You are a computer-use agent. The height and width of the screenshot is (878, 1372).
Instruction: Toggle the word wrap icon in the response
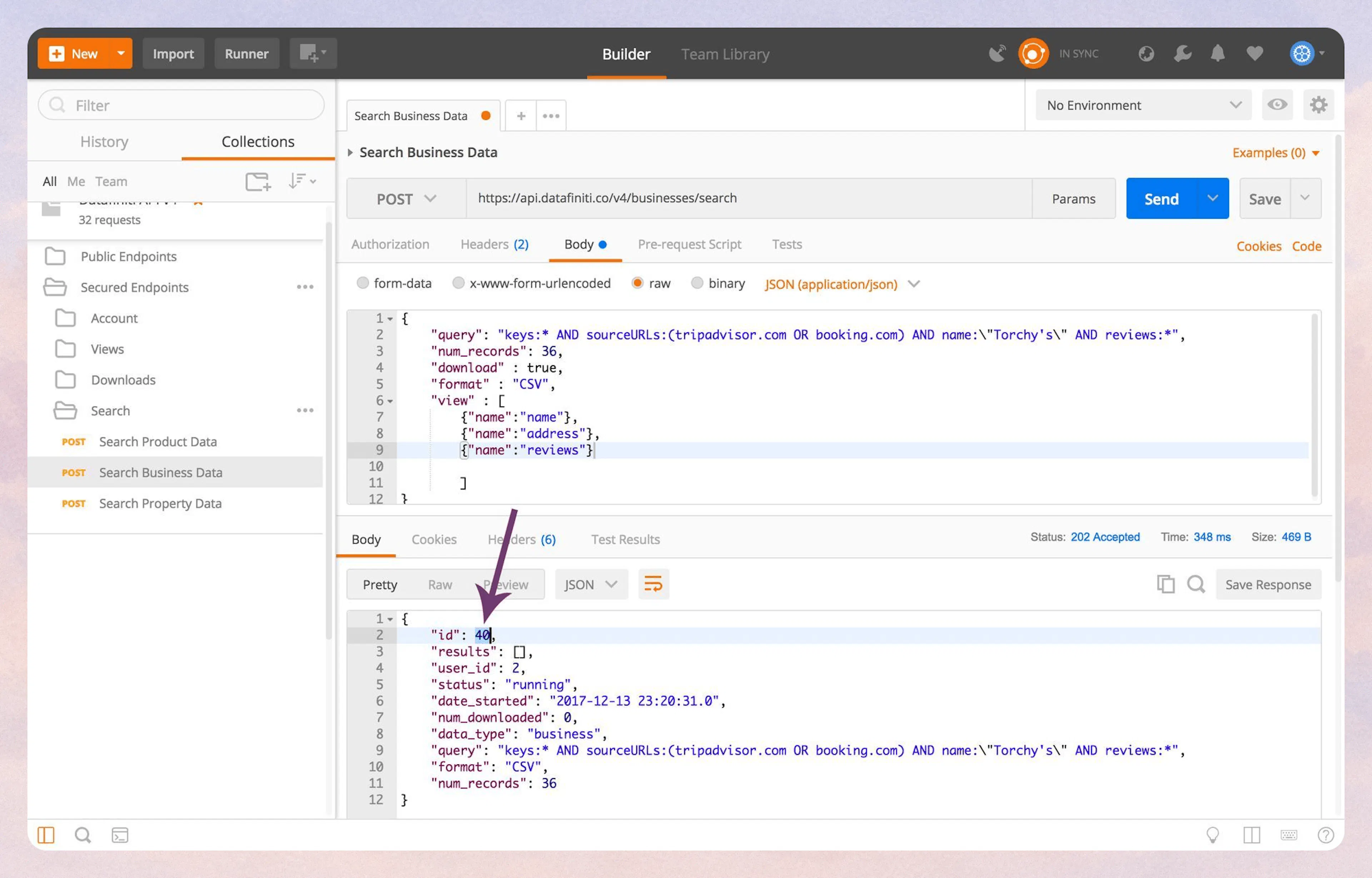[653, 584]
